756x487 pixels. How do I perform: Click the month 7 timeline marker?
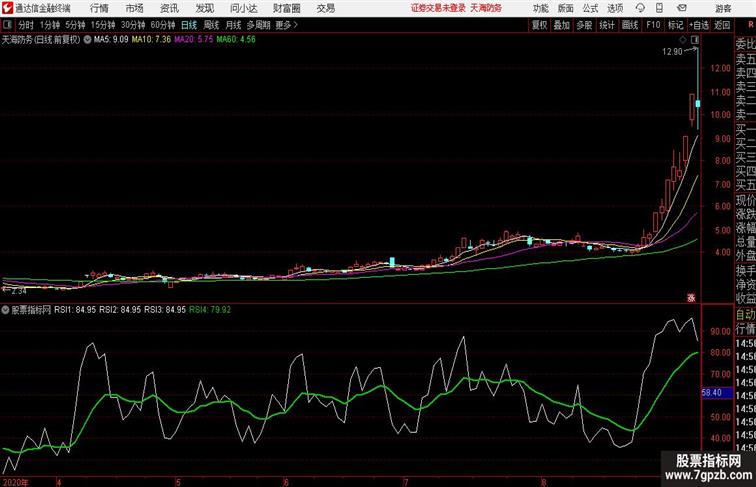[x=406, y=482]
